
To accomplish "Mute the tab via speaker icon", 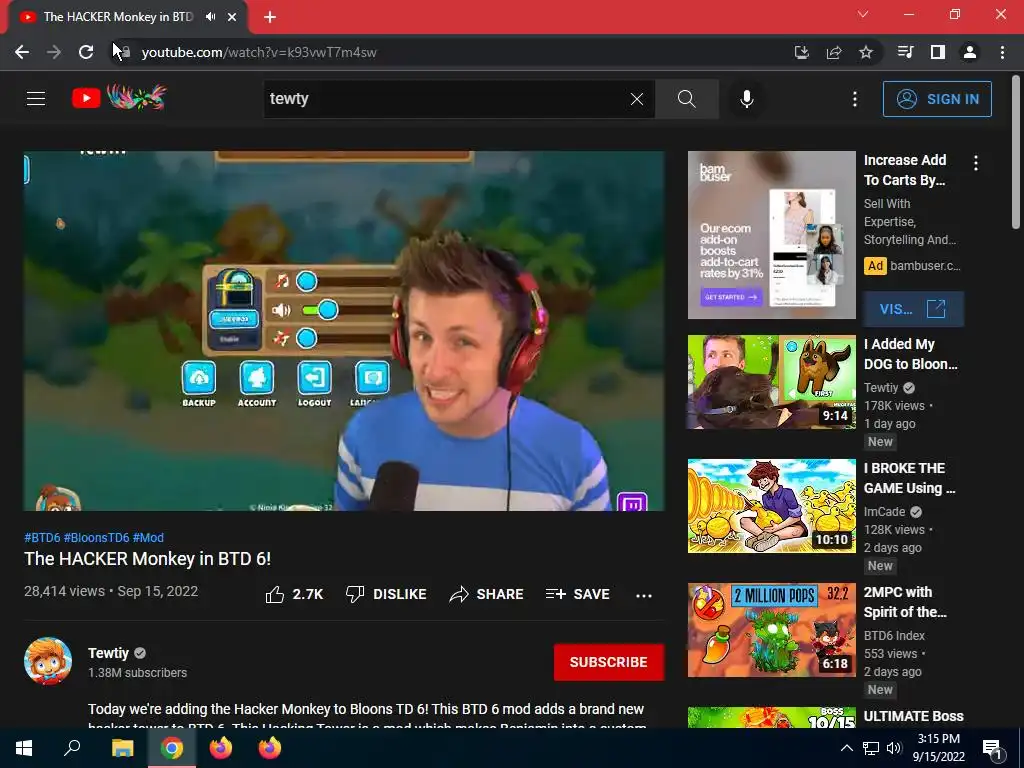I will click(x=210, y=16).
